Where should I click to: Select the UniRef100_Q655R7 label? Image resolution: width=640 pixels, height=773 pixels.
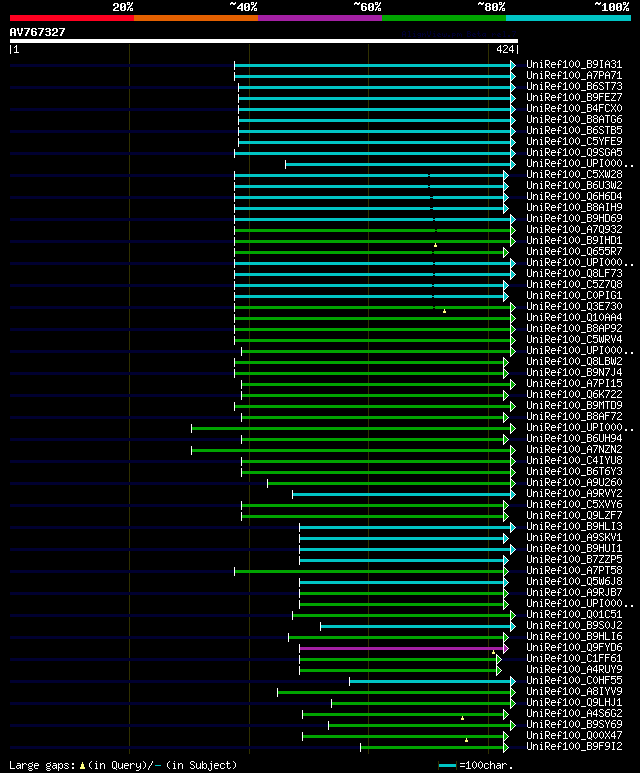pyautogui.click(x=574, y=251)
